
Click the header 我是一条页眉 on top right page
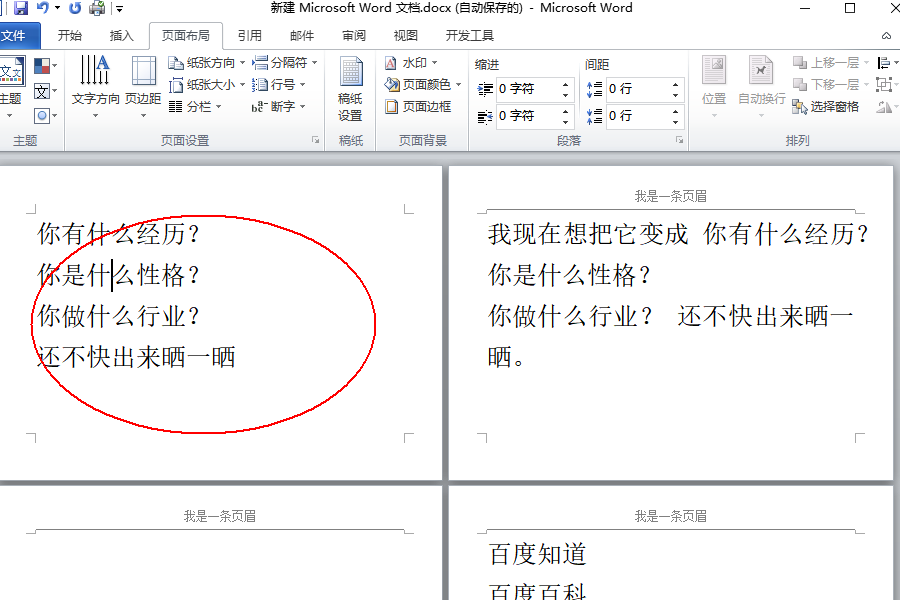point(670,196)
